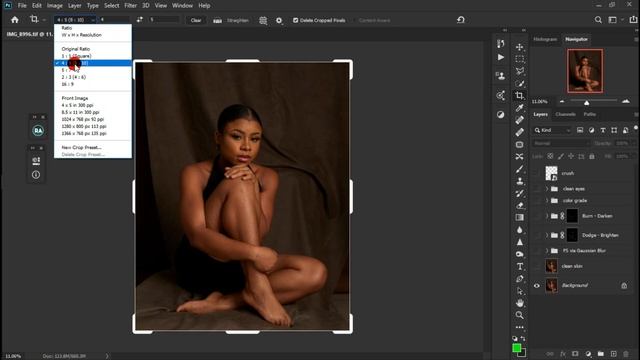
Task: Select the Quick Selection tool
Action: point(519,84)
